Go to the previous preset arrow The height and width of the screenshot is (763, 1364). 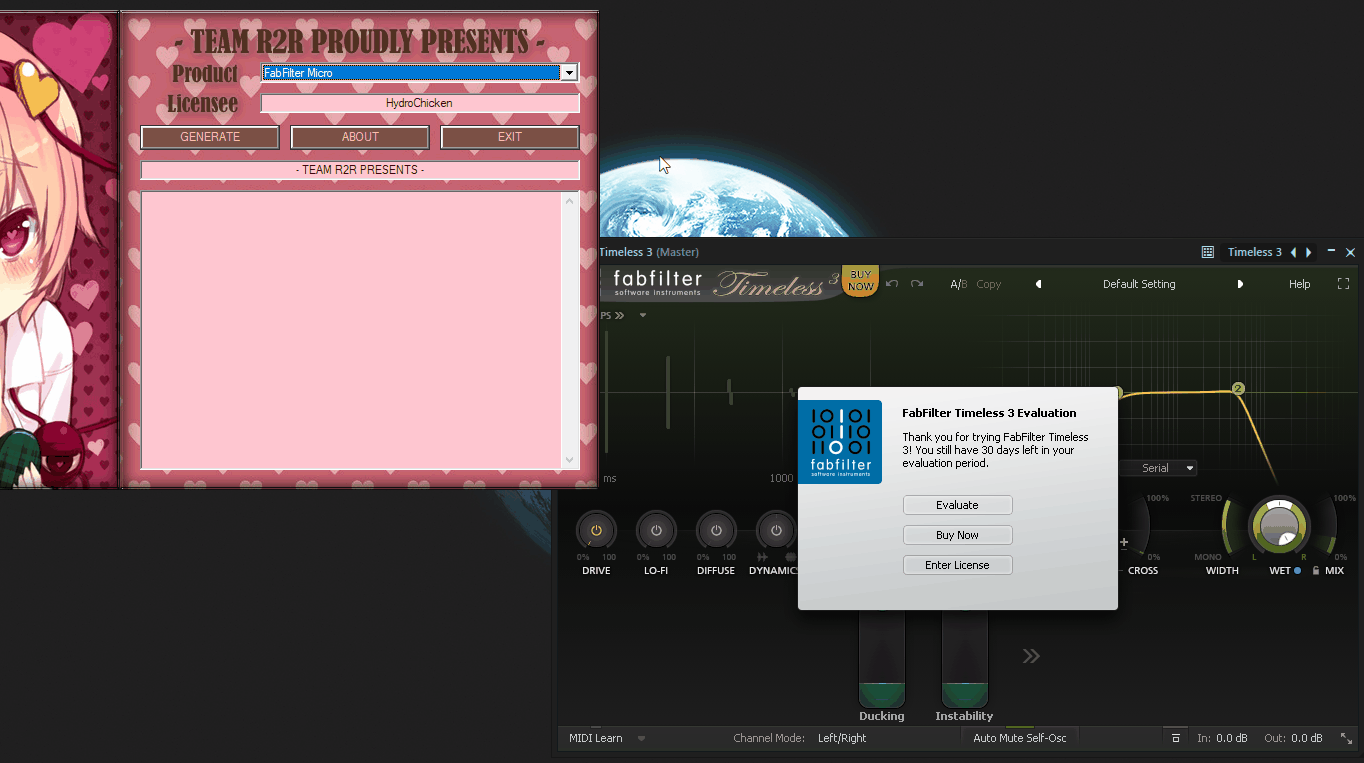click(x=1038, y=284)
